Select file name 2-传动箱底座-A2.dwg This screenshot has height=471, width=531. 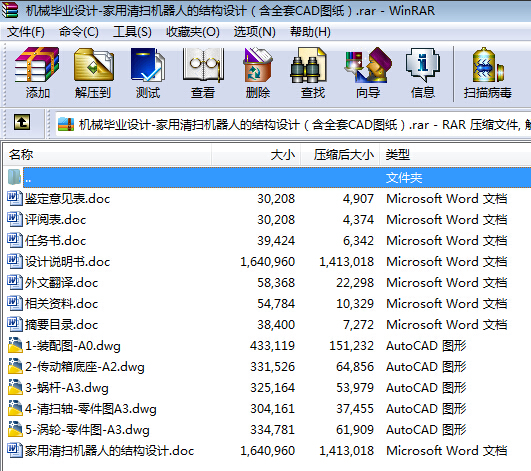point(85,367)
